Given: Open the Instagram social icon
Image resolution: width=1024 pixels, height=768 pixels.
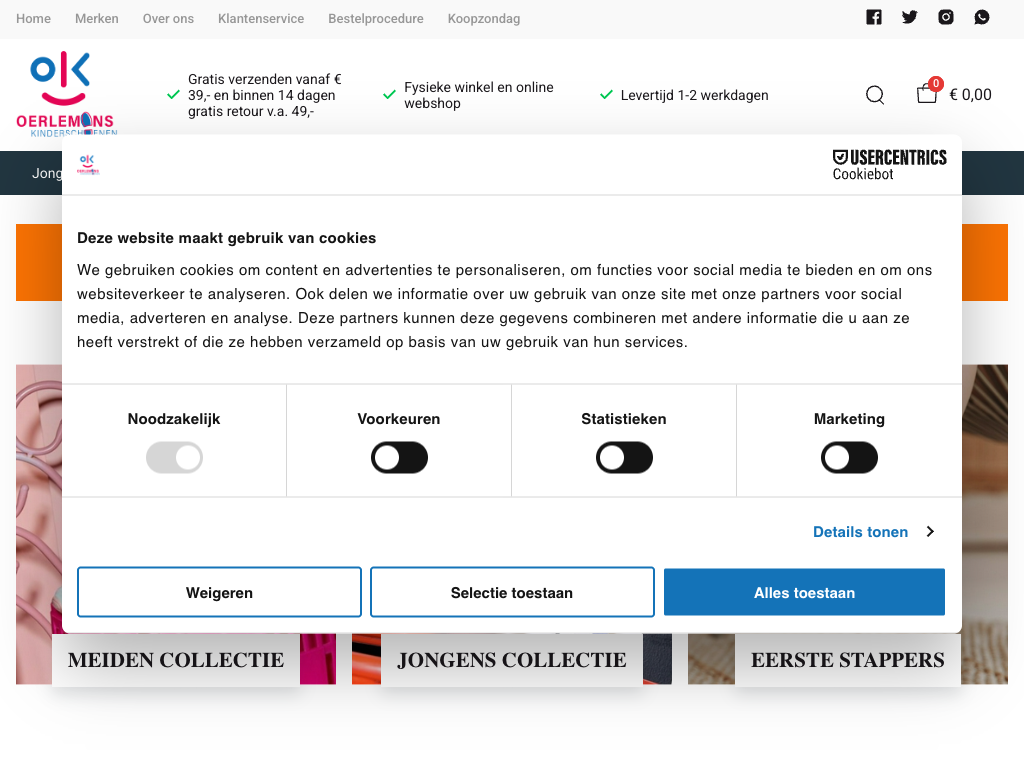Looking at the screenshot, I should (946, 18).
